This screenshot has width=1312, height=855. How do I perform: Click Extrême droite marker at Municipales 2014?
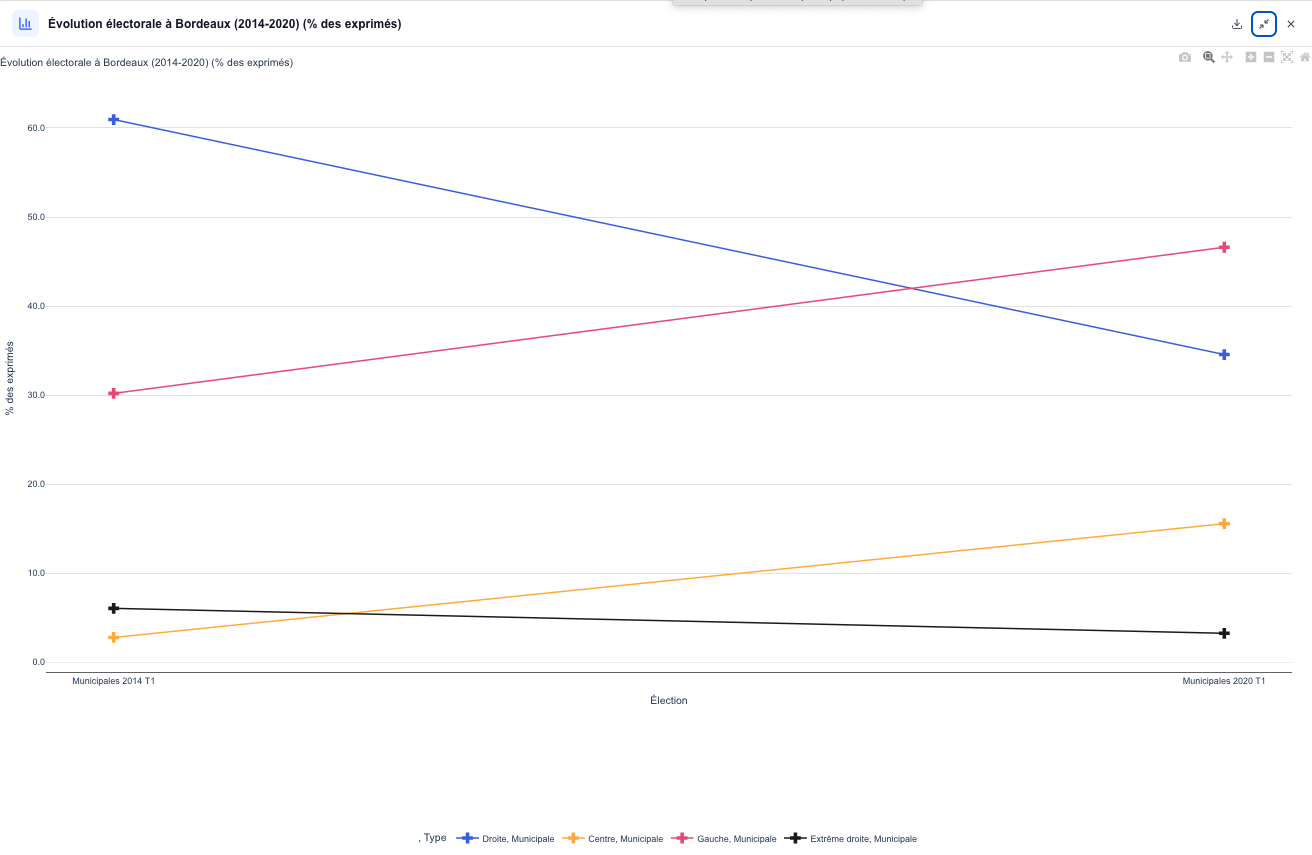(x=114, y=608)
